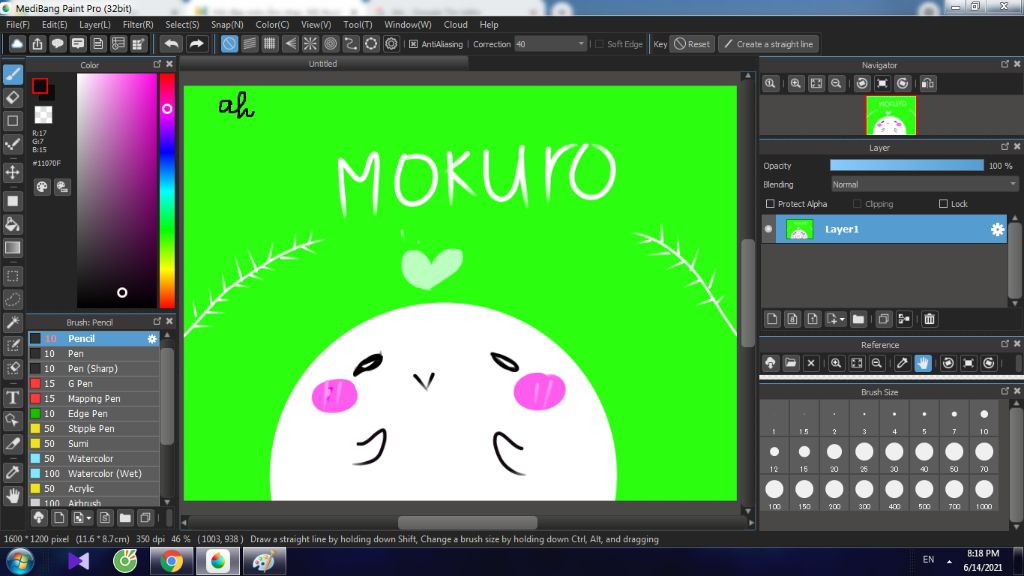Open the Blending mode dropdown
The height and width of the screenshot is (576, 1024).
(924, 185)
